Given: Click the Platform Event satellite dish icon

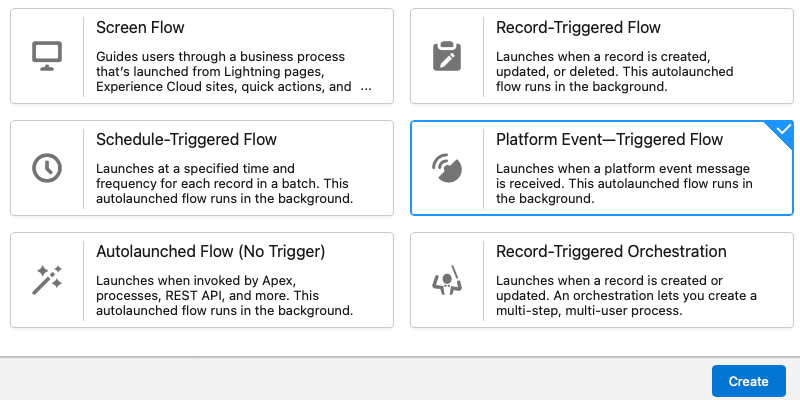Looking at the screenshot, I should (x=447, y=168).
